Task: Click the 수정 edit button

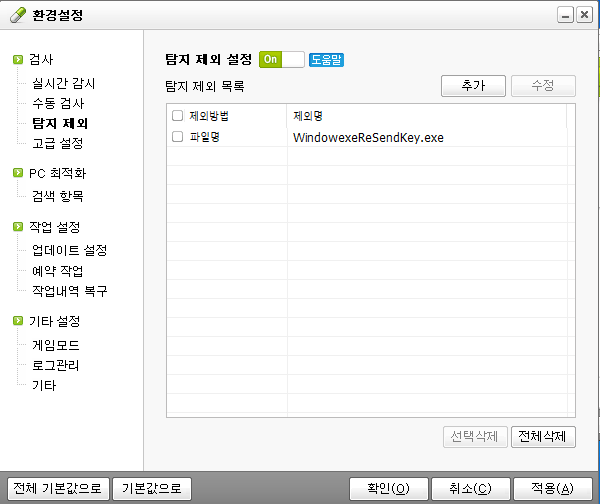Action: coord(543,85)
